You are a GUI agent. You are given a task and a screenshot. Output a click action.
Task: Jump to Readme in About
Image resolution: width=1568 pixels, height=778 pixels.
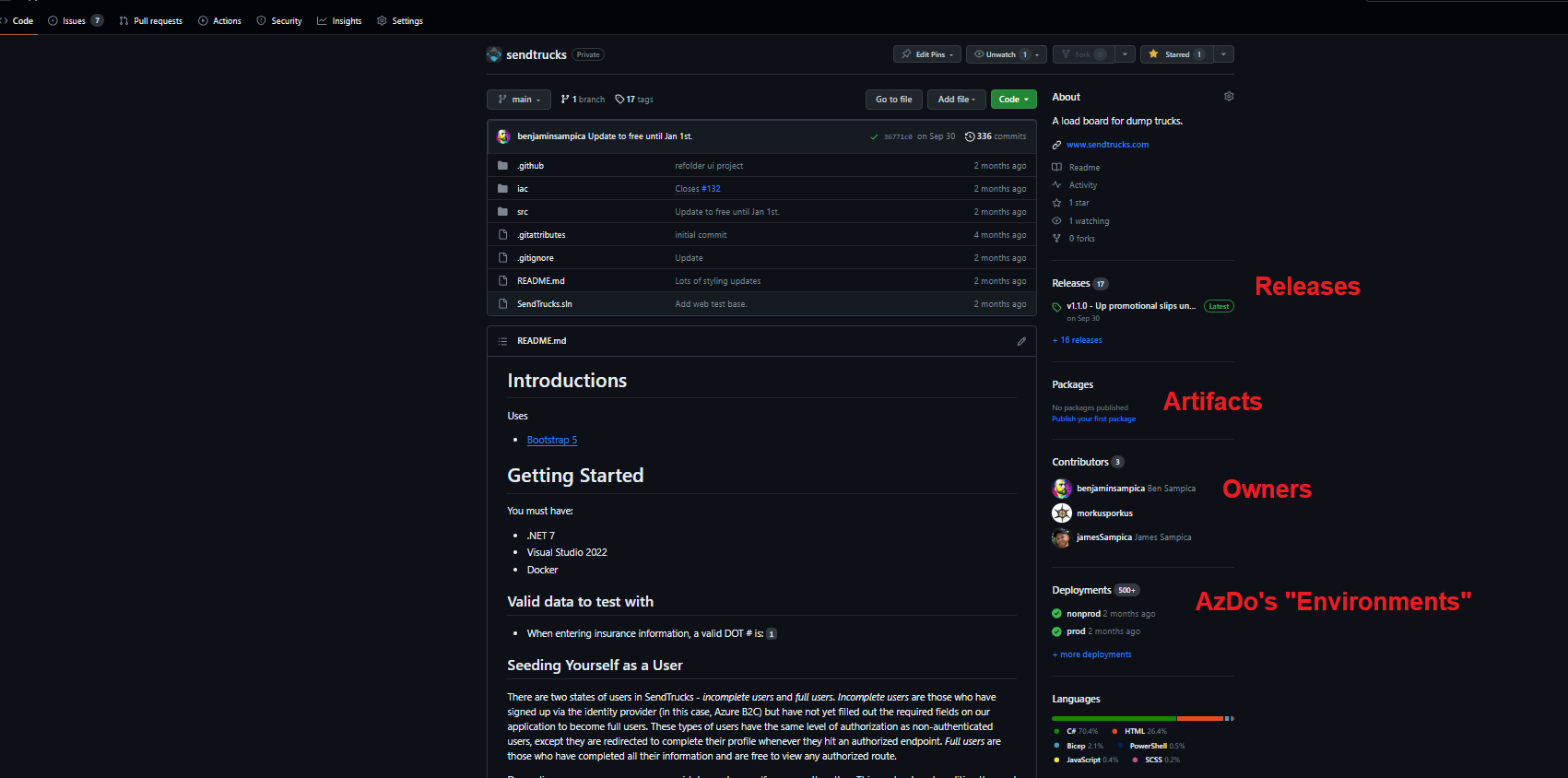click(x=1084, y=168)
